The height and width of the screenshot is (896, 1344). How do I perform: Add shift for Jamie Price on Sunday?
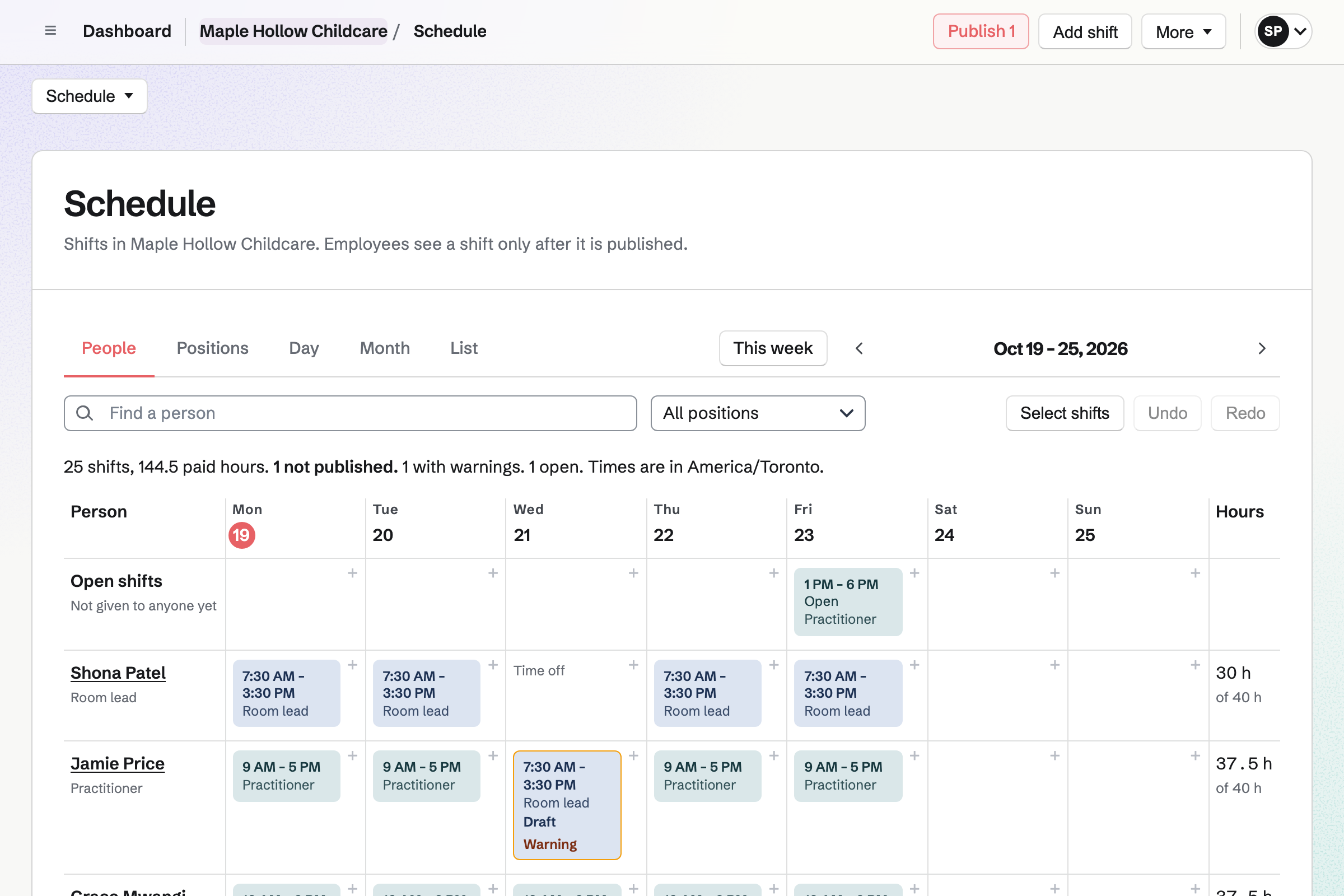pos(1196,756)
